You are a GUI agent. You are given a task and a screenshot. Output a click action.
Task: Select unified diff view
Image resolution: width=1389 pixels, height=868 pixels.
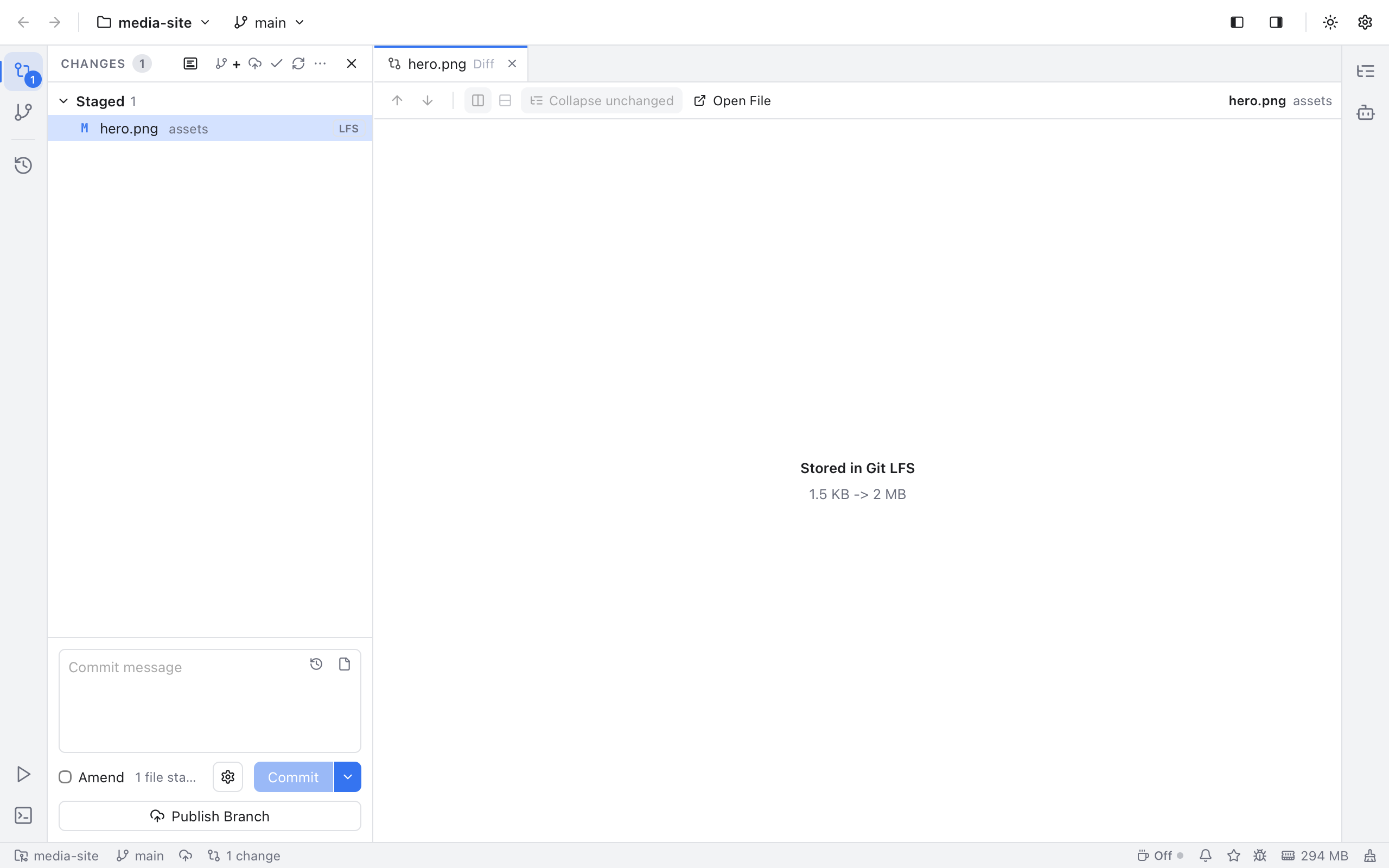(505, 100)
